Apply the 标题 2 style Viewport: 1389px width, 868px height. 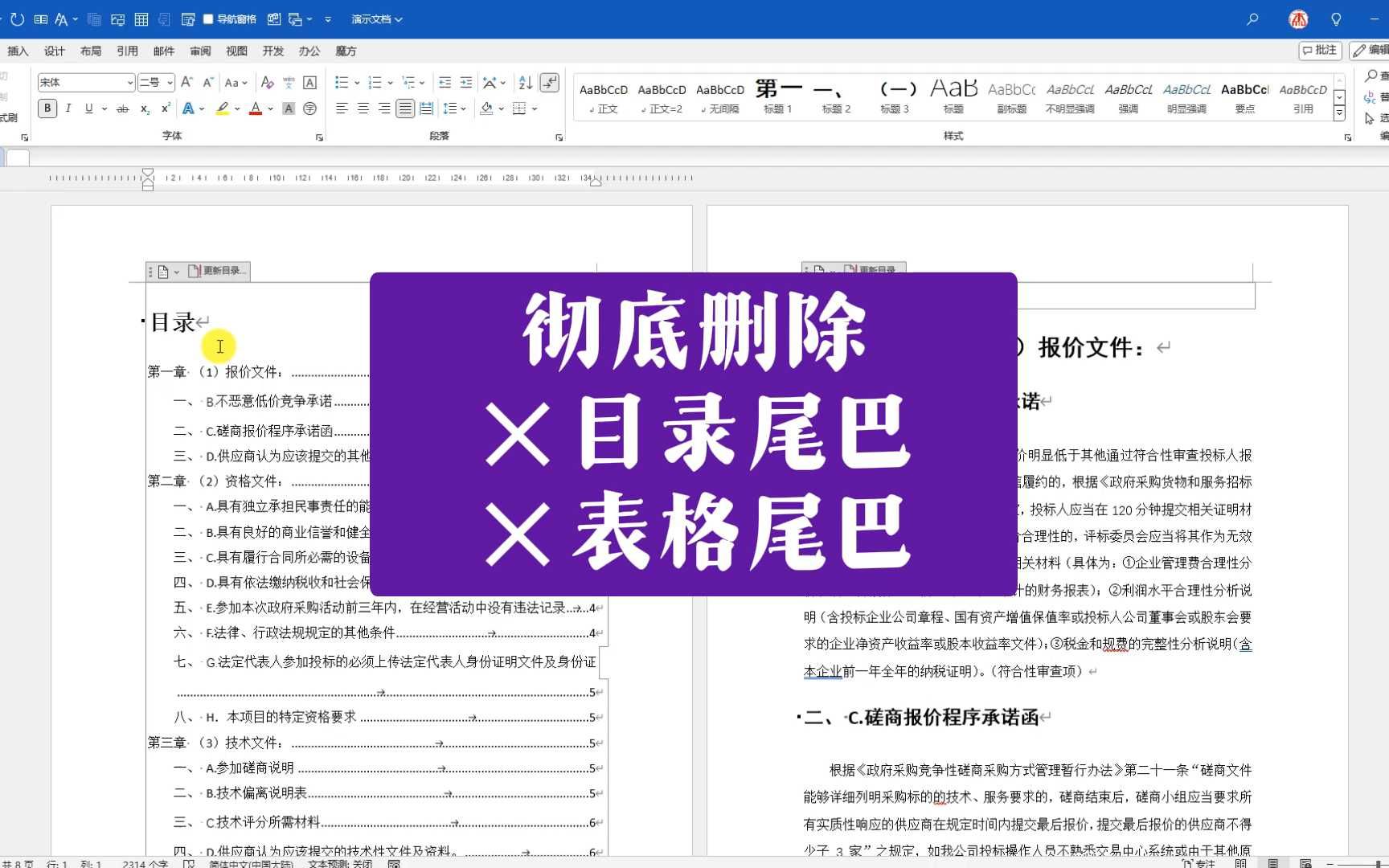point(836,98)
